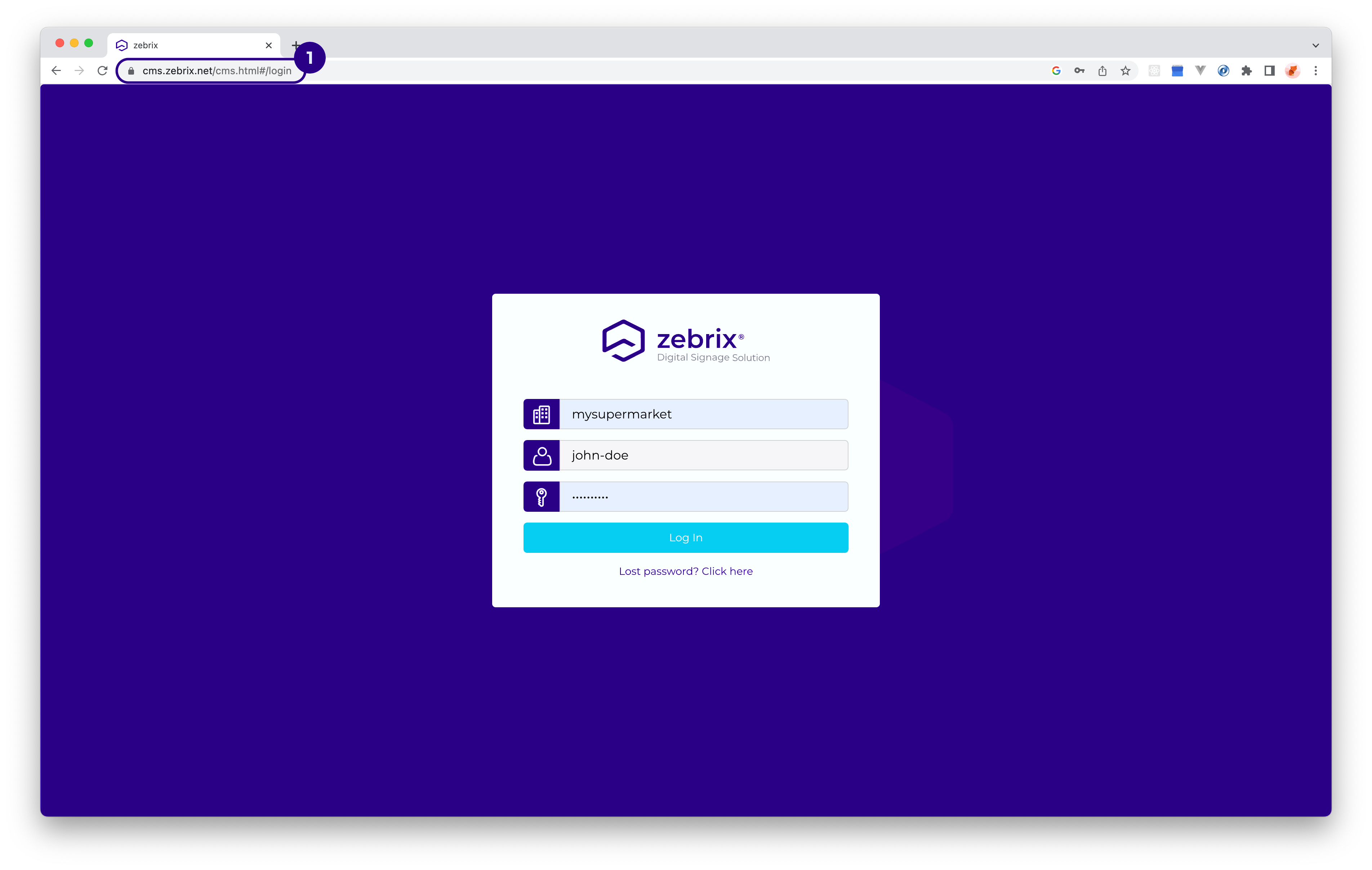
Task: Click the password key icon in toolbar
Action: tap(1079, 71)
